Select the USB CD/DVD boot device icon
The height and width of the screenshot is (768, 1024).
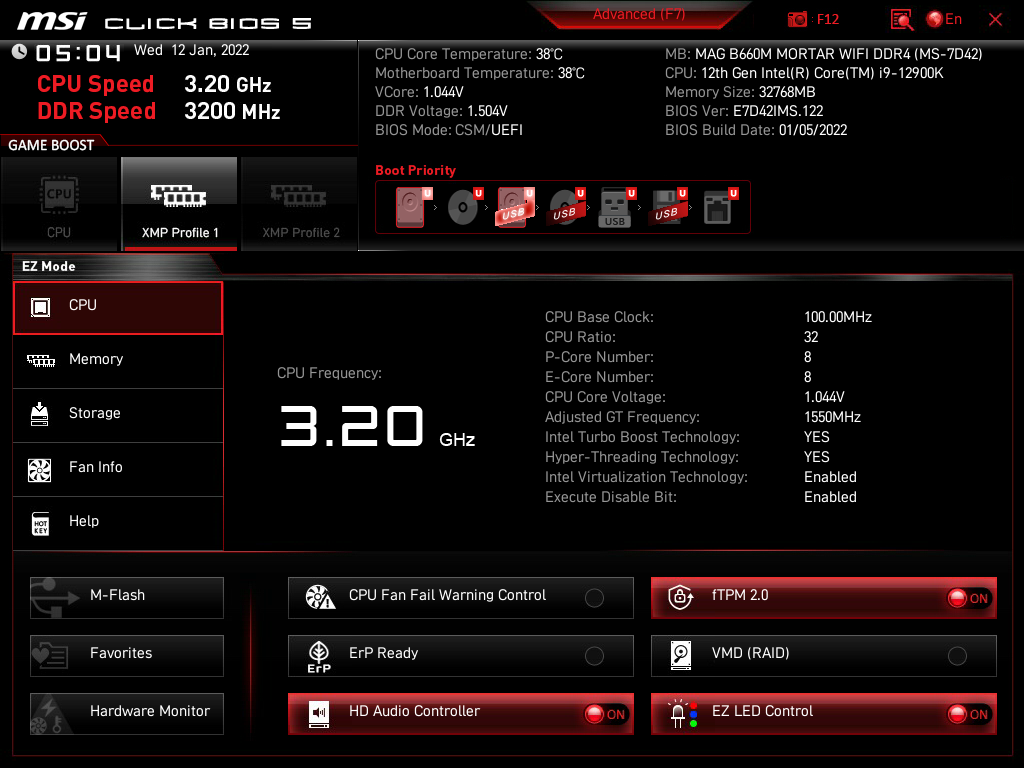coord(567,207)
